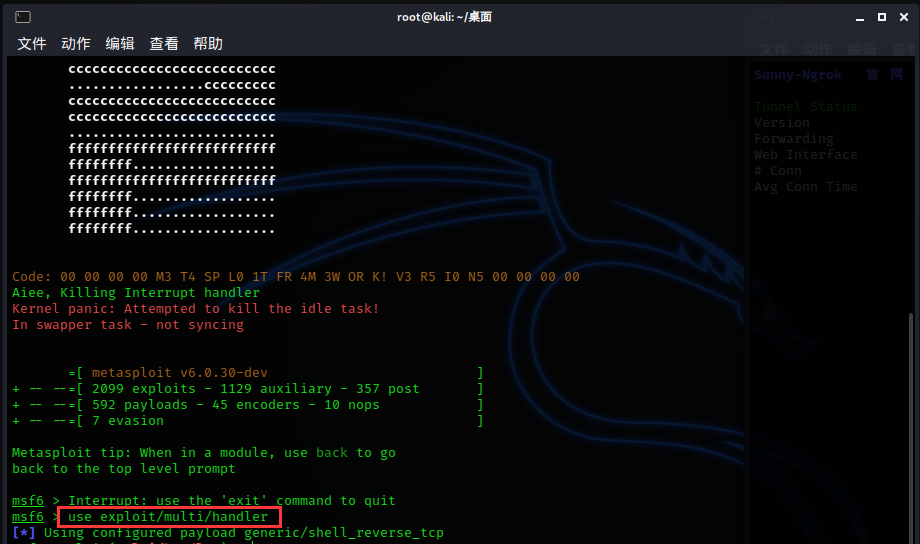Click the 'Aiee, Killing Interrupt handler' line

136,293
